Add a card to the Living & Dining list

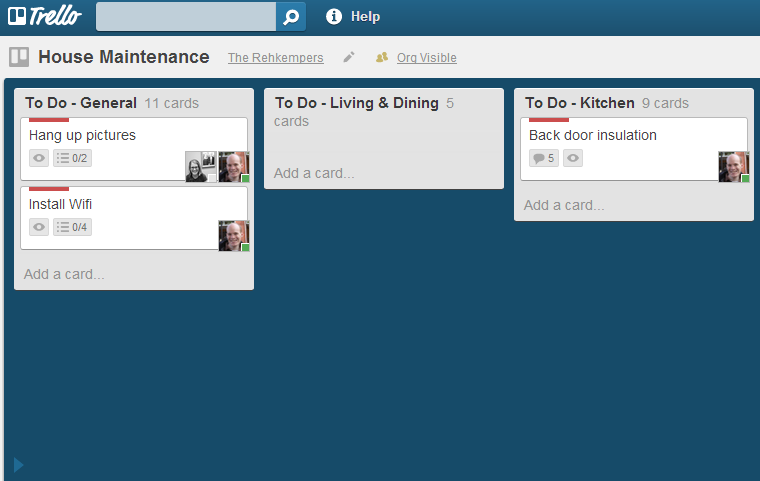pyautogui.click(x=314, y=173)
